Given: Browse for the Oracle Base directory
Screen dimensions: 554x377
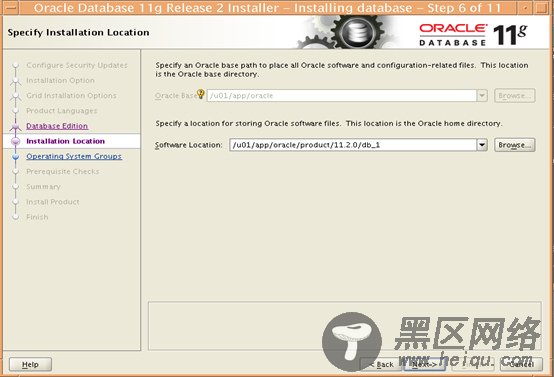Looking at the screenshot, I should pos(514,95).
